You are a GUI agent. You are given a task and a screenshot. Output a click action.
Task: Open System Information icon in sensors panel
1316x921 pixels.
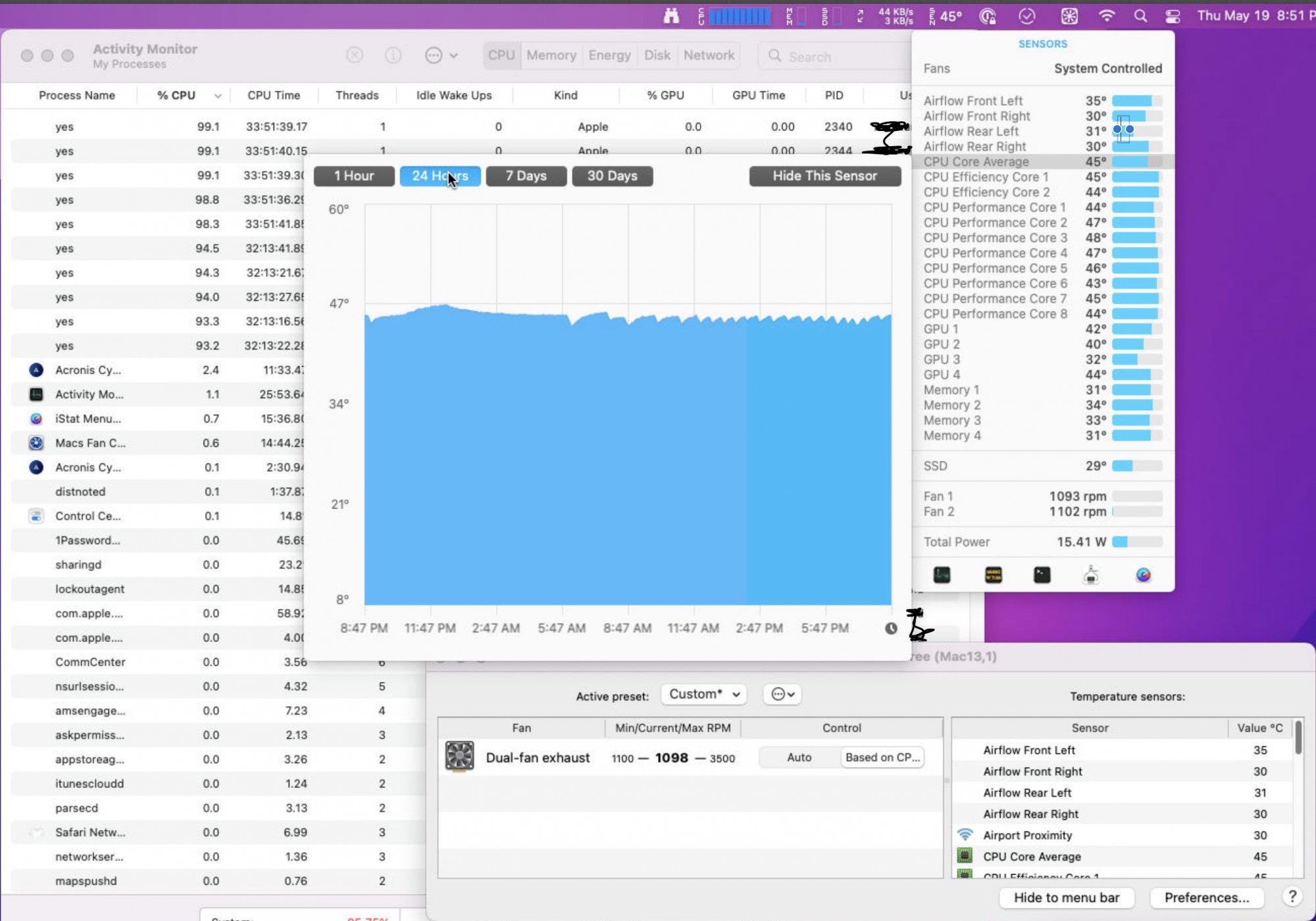pos(1091,575)
